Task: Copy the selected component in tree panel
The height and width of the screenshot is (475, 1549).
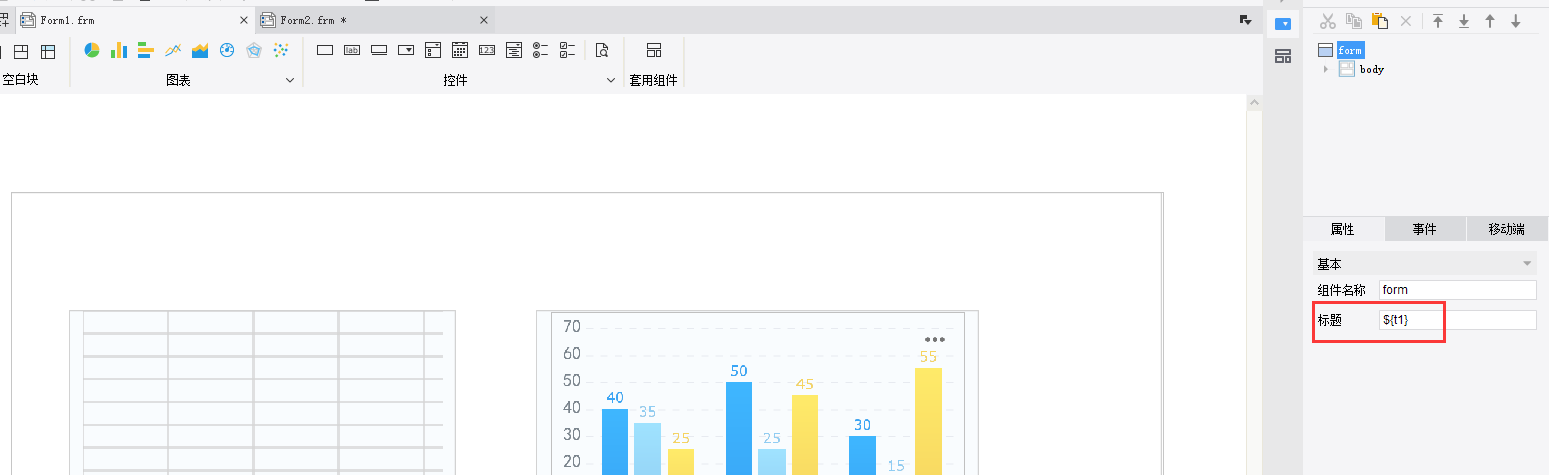Action: pos(1354,21)
